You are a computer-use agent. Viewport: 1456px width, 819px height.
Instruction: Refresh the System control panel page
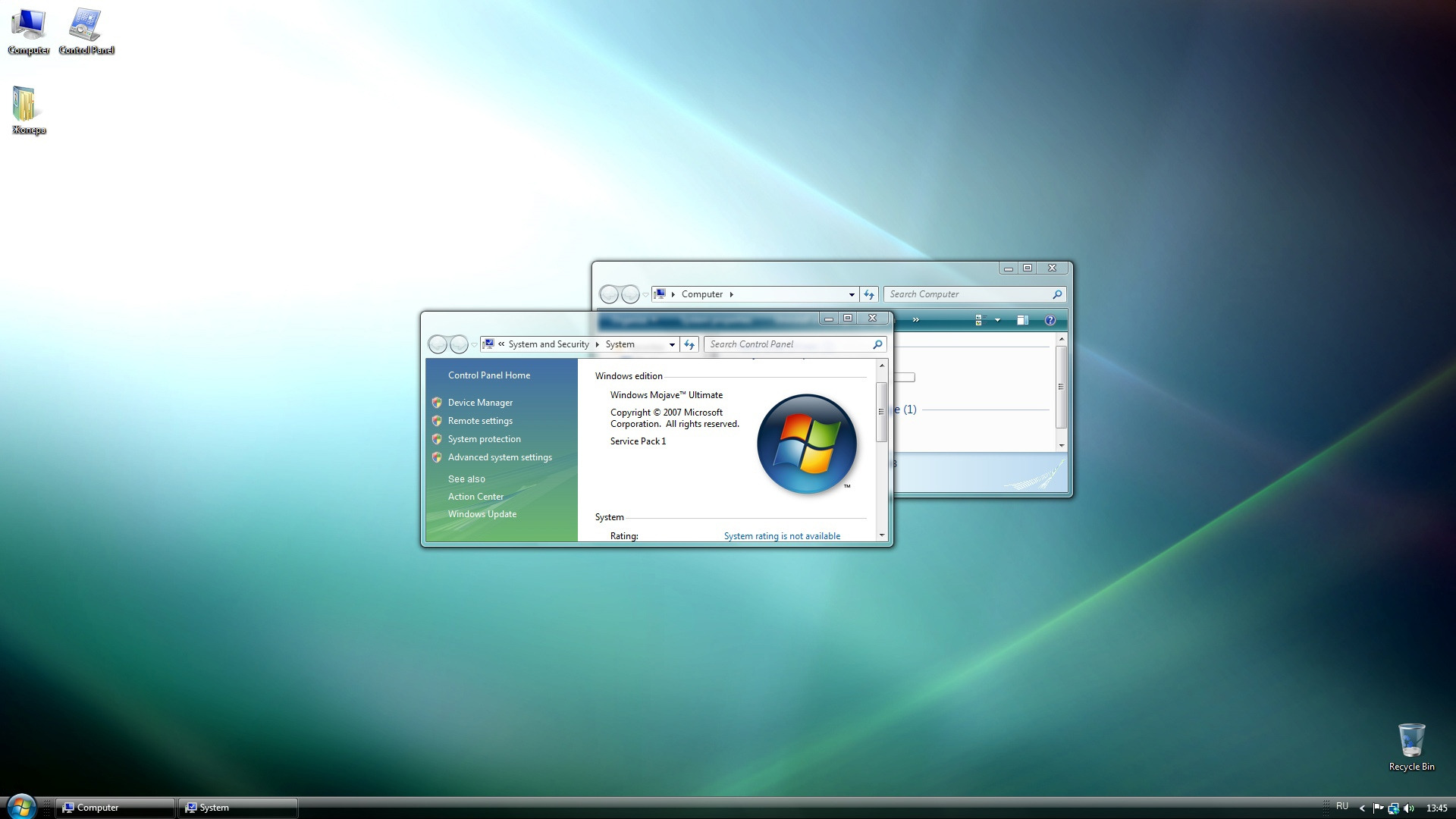click(x=689, y=344)
